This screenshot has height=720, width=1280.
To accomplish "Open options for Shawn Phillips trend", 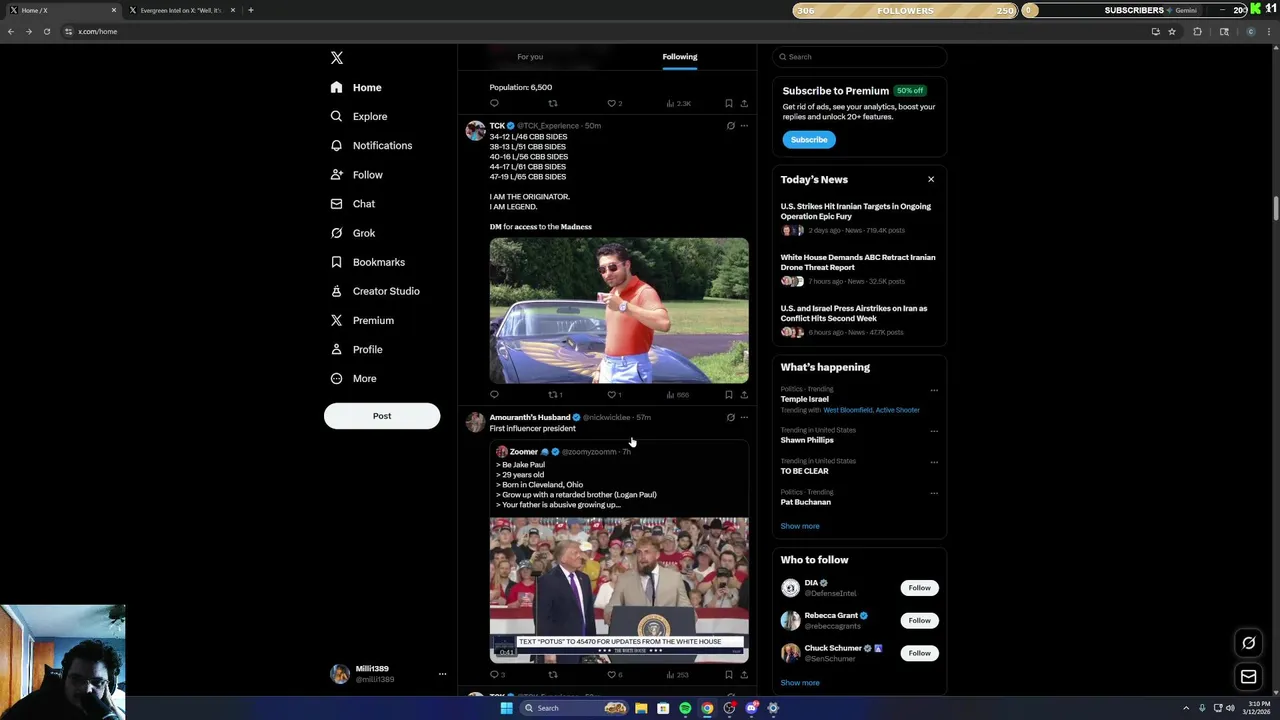I will (x=934, y=431).
